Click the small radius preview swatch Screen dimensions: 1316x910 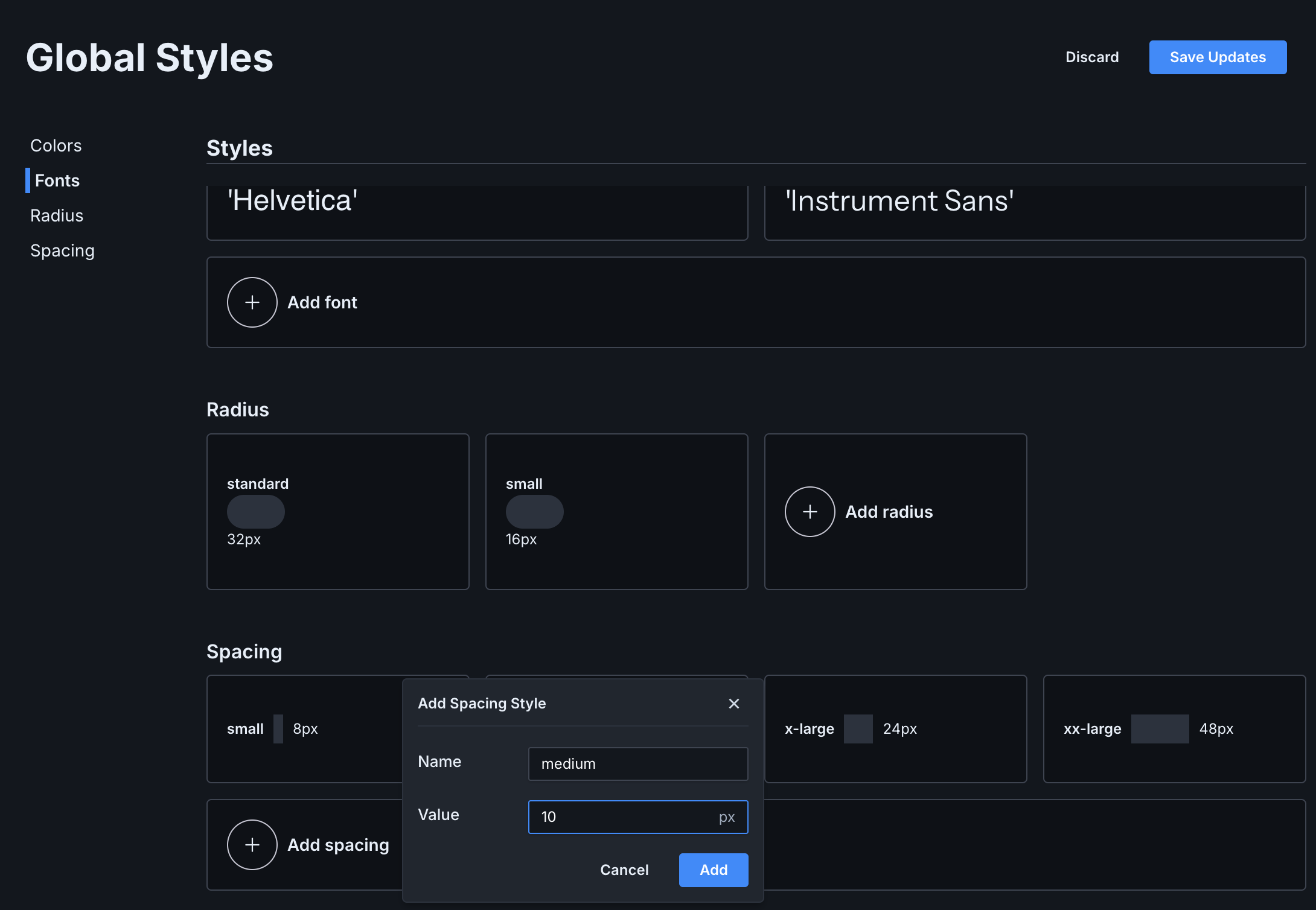coord(535,511)
